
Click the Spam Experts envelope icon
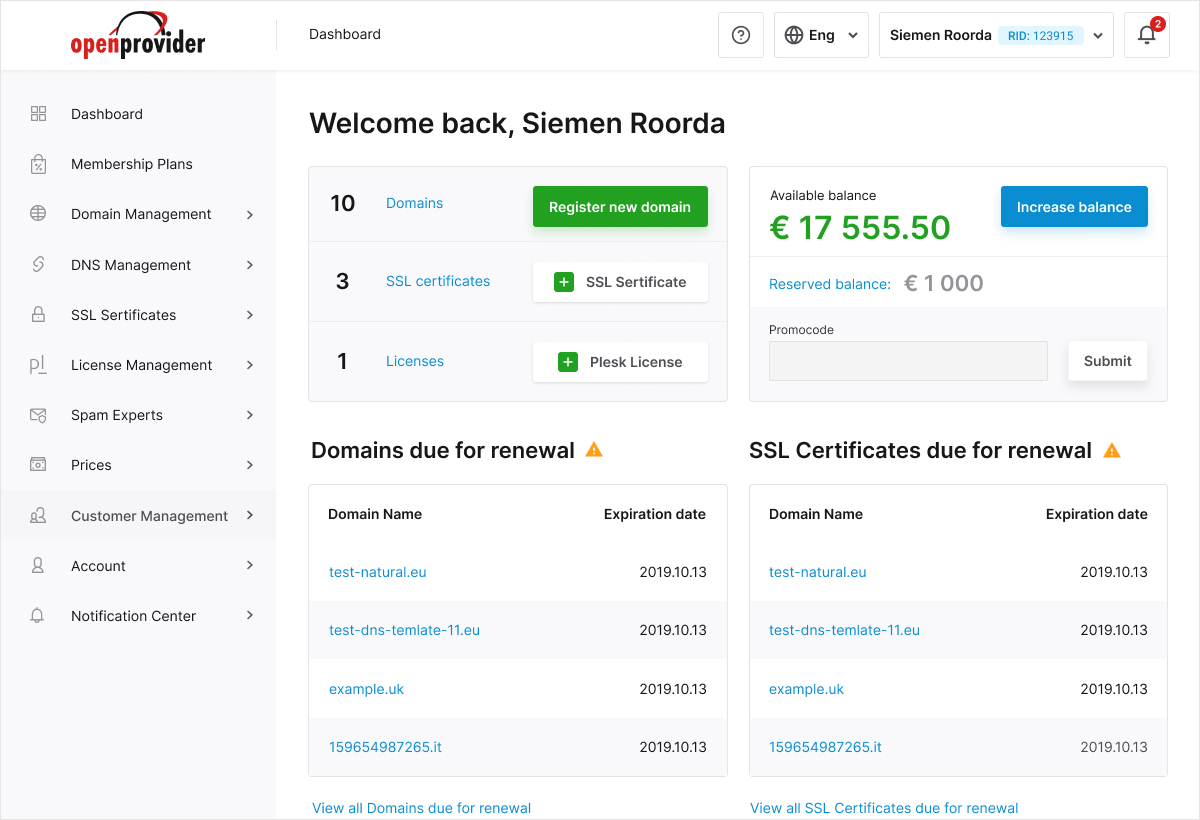(38, 415)
